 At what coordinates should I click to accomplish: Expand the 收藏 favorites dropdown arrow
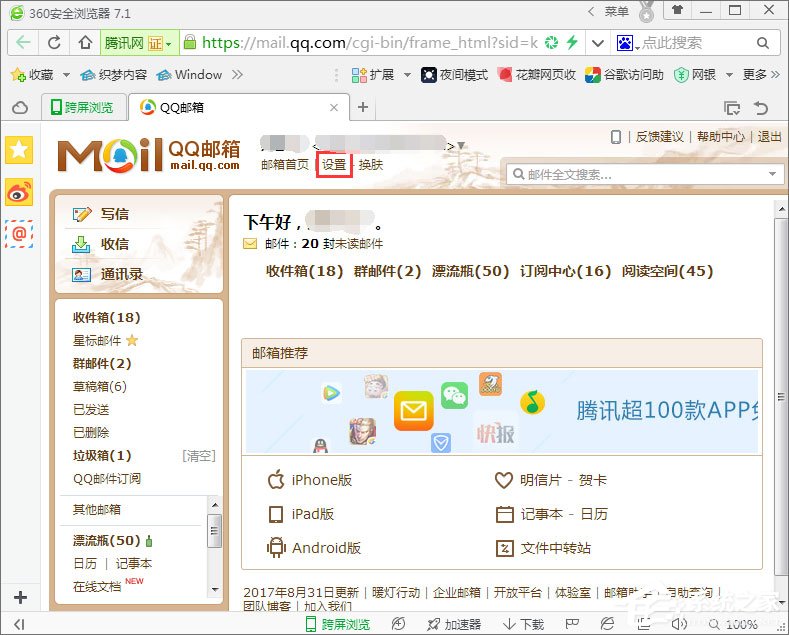(x=66, y=75)
